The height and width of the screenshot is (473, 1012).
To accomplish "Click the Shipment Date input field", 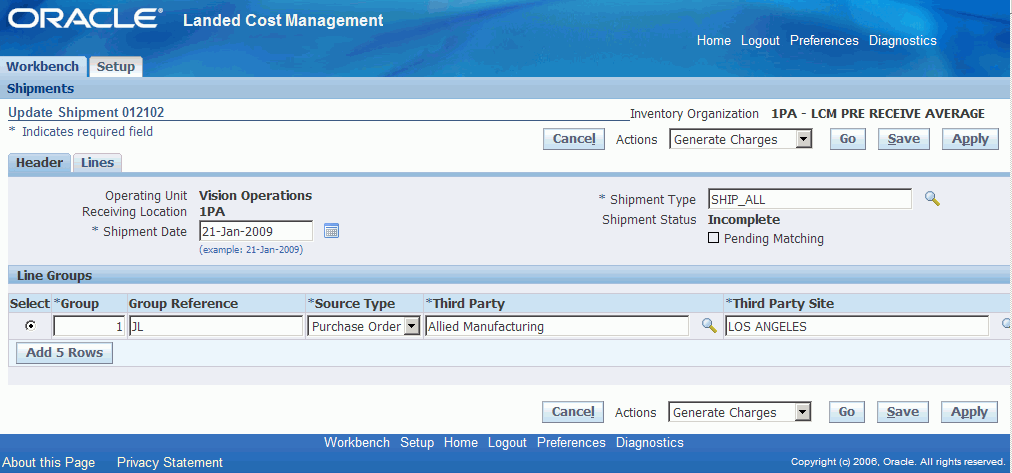I will click(256, 232).
